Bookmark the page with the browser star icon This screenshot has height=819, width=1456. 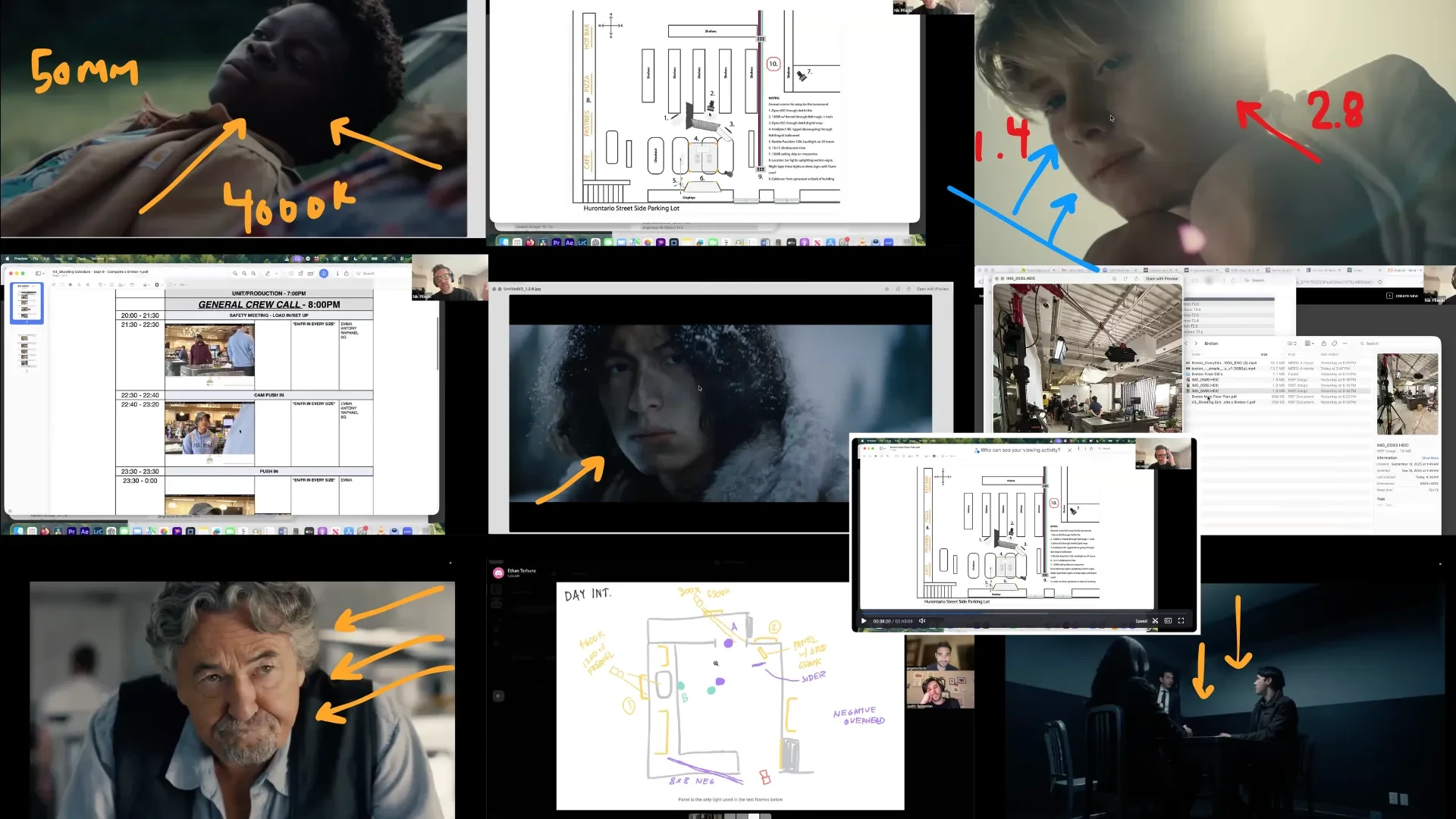click(x=1380, y=282)
